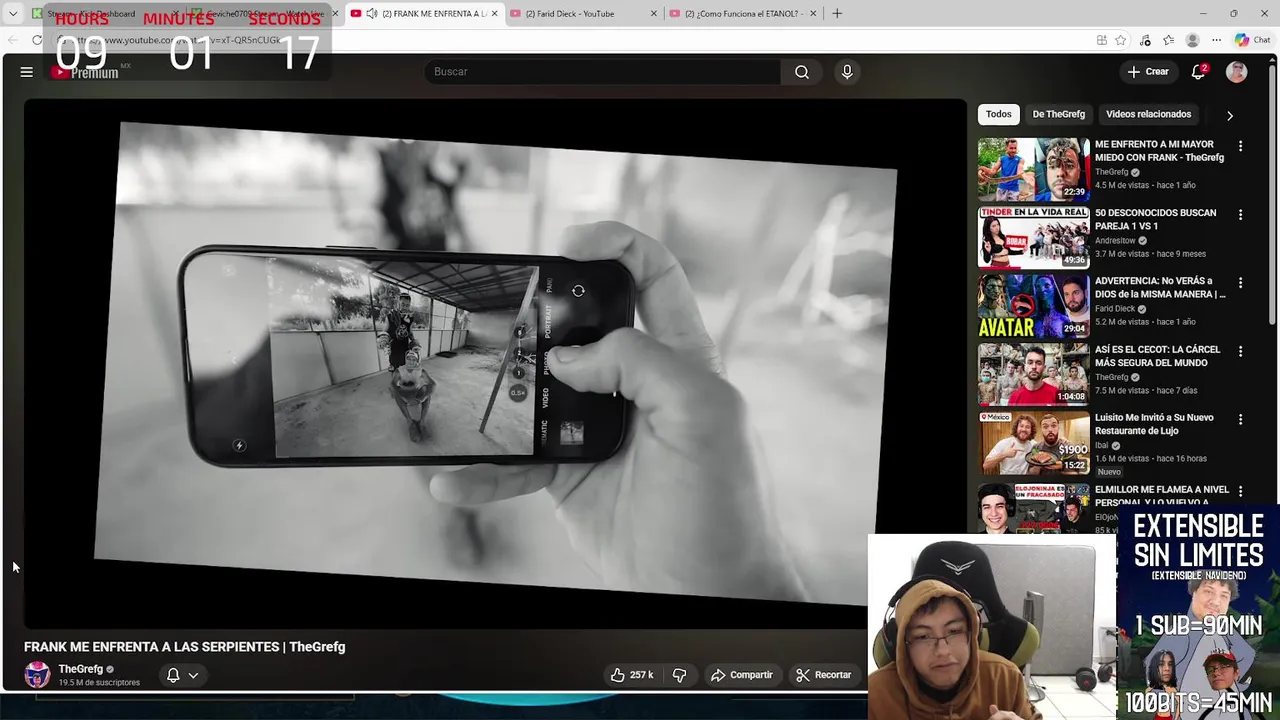Close the ¿Como Funciona el ETANOL? tab

[813, 14]
